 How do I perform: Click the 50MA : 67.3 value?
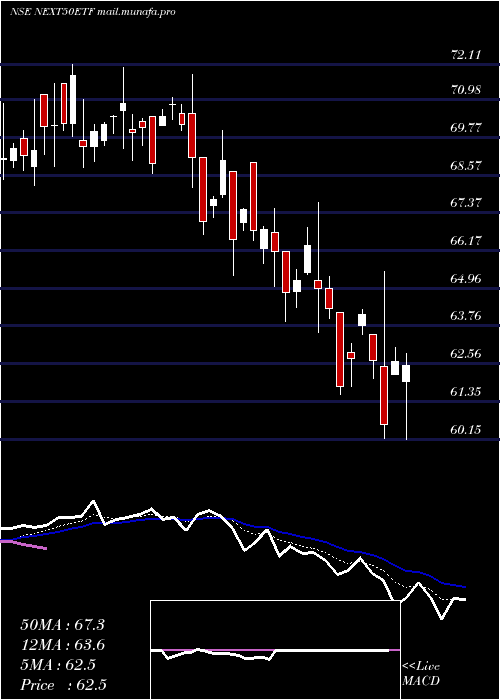62,625
